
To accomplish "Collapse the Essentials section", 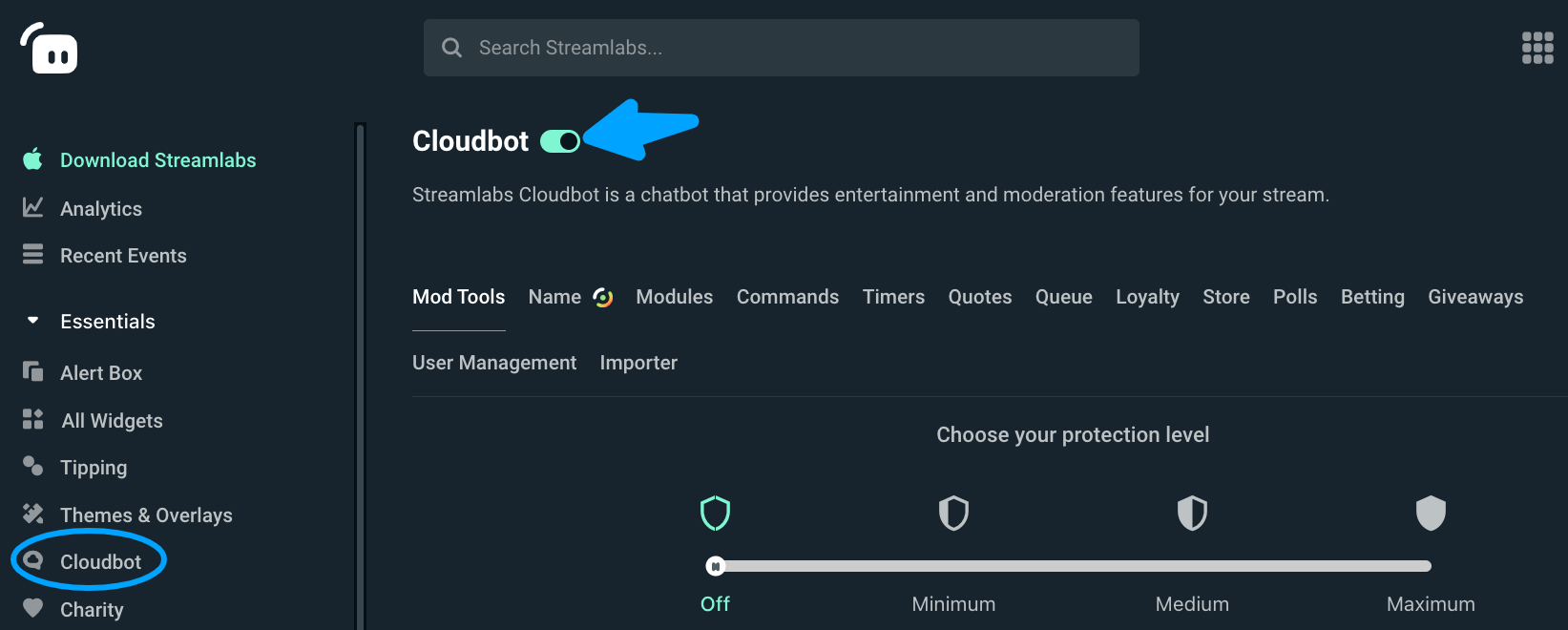I will click(32, 321).
